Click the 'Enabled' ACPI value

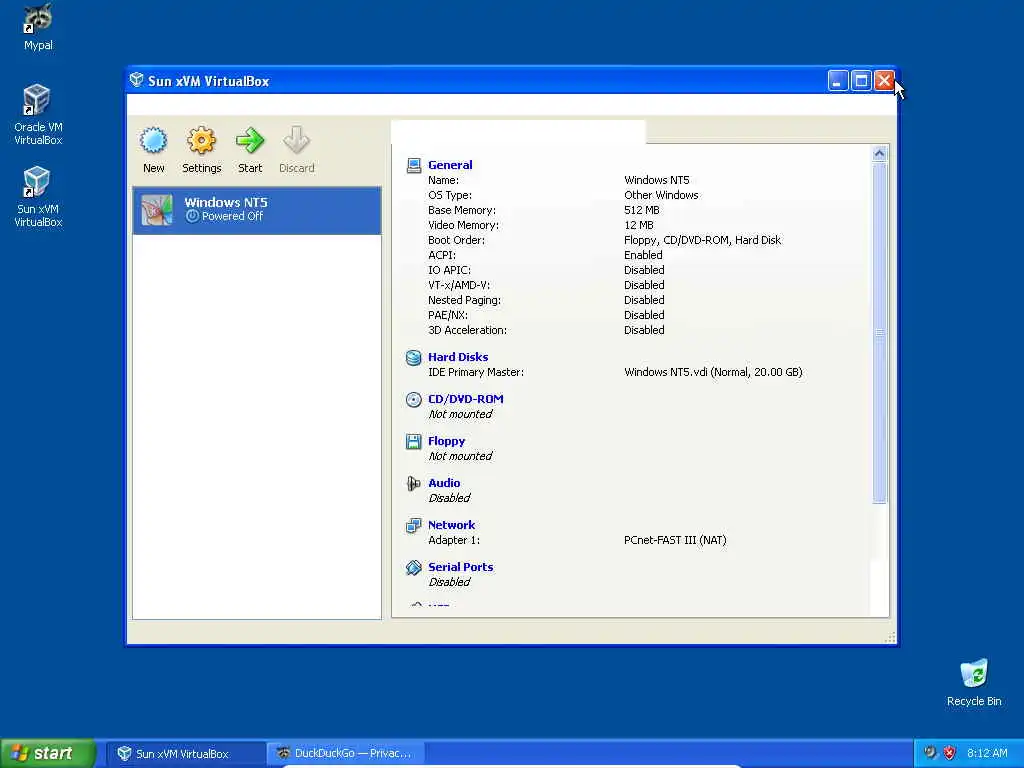pyautogui.click(x=643, y=255)
